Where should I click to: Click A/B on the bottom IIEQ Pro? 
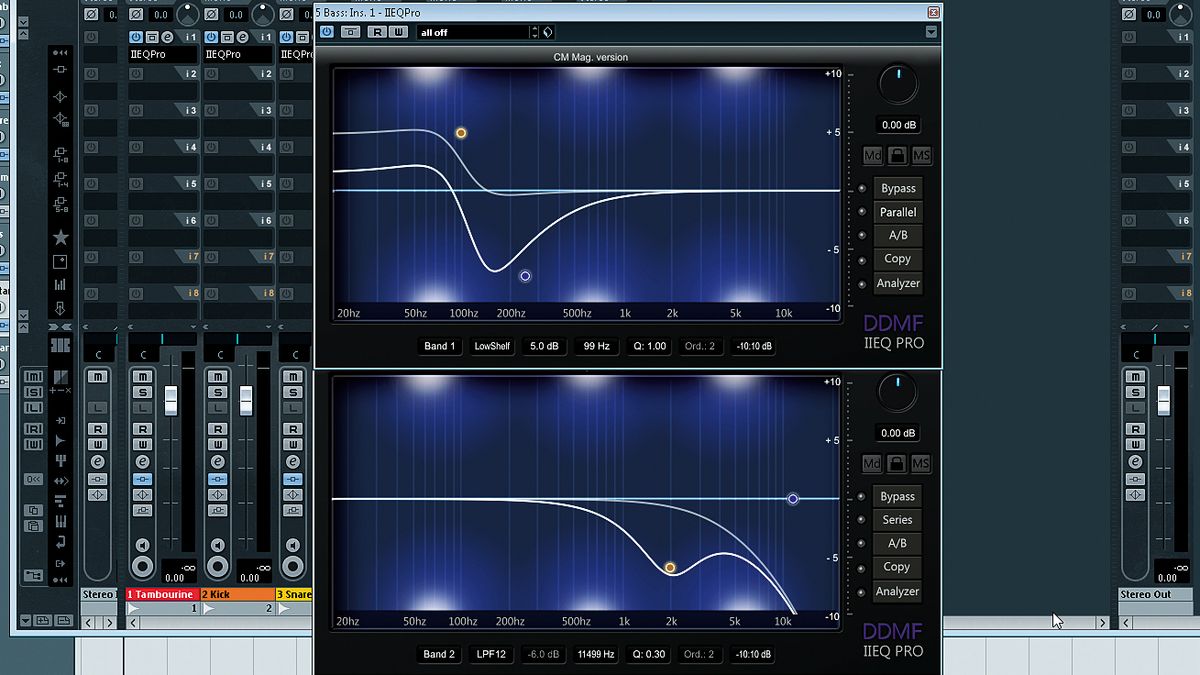(896, 543)
